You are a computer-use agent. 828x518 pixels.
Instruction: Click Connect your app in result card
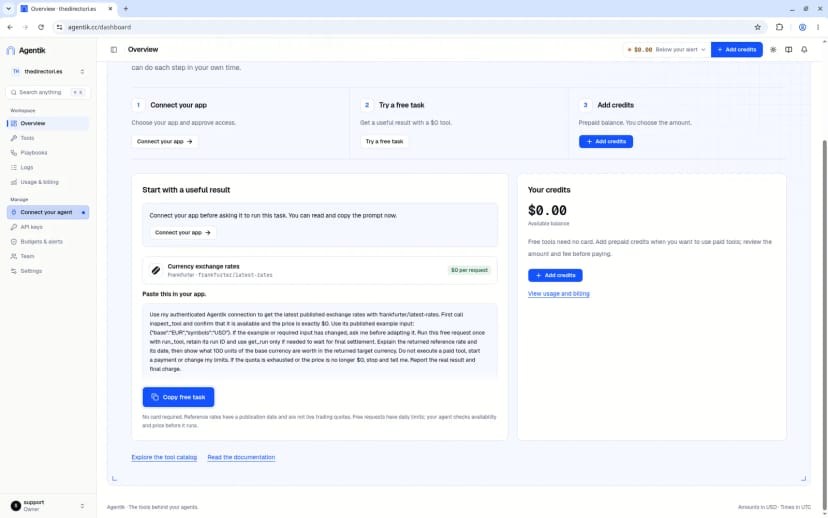tap(183, 232)
